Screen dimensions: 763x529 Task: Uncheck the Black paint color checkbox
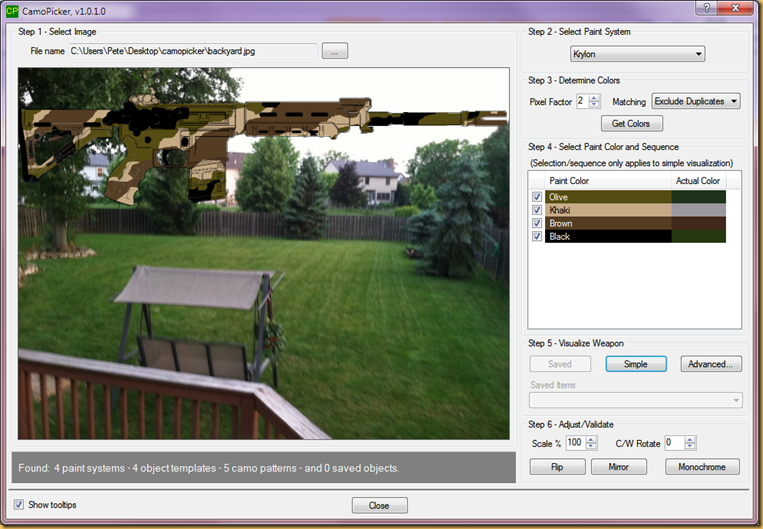click(537, 237)
